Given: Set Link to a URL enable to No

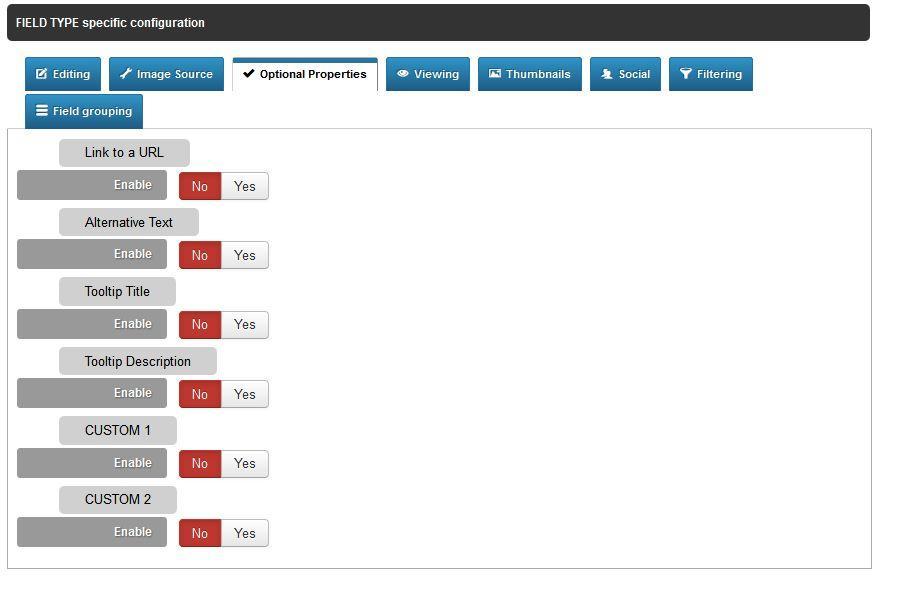Looking at the screenshot, I should click(x=200, y=186).
